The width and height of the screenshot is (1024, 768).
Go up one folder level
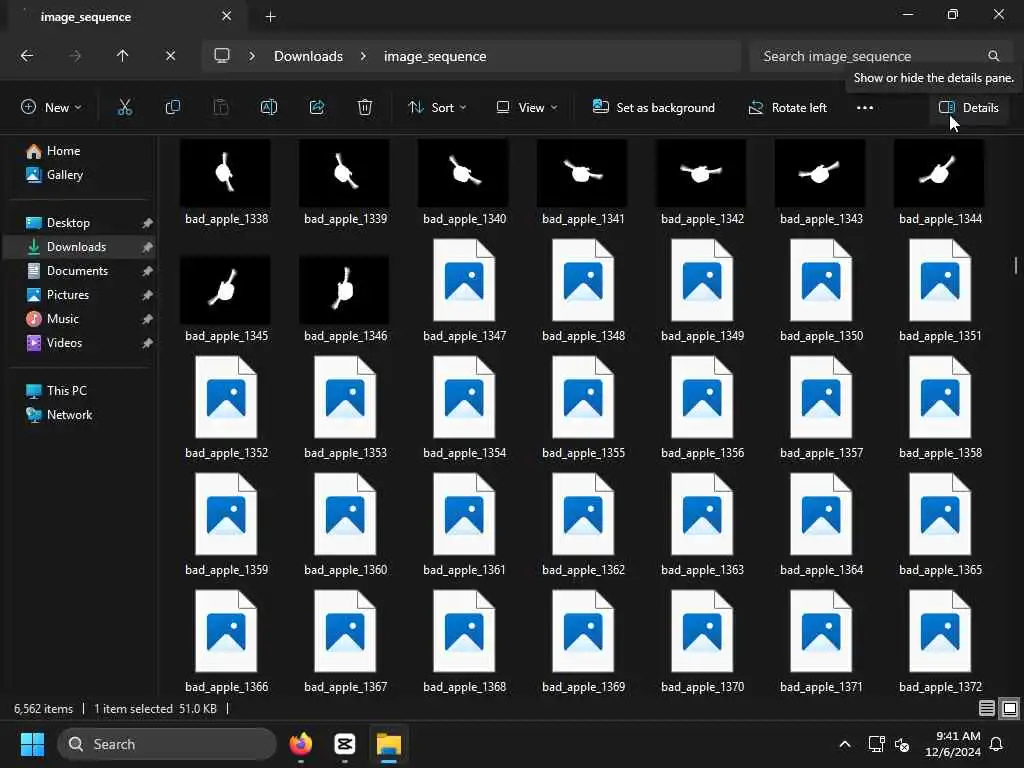coord(122,56)
